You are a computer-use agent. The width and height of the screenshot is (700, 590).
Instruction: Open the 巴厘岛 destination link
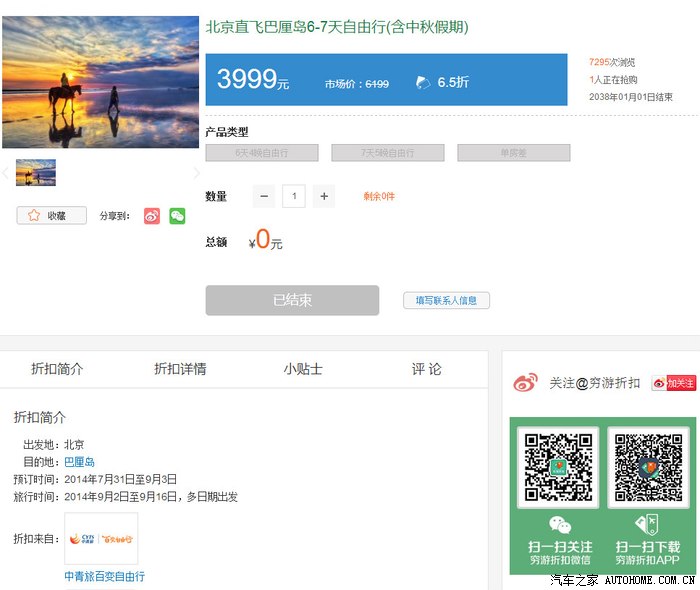pyautogui.click(x=79, y=462)
